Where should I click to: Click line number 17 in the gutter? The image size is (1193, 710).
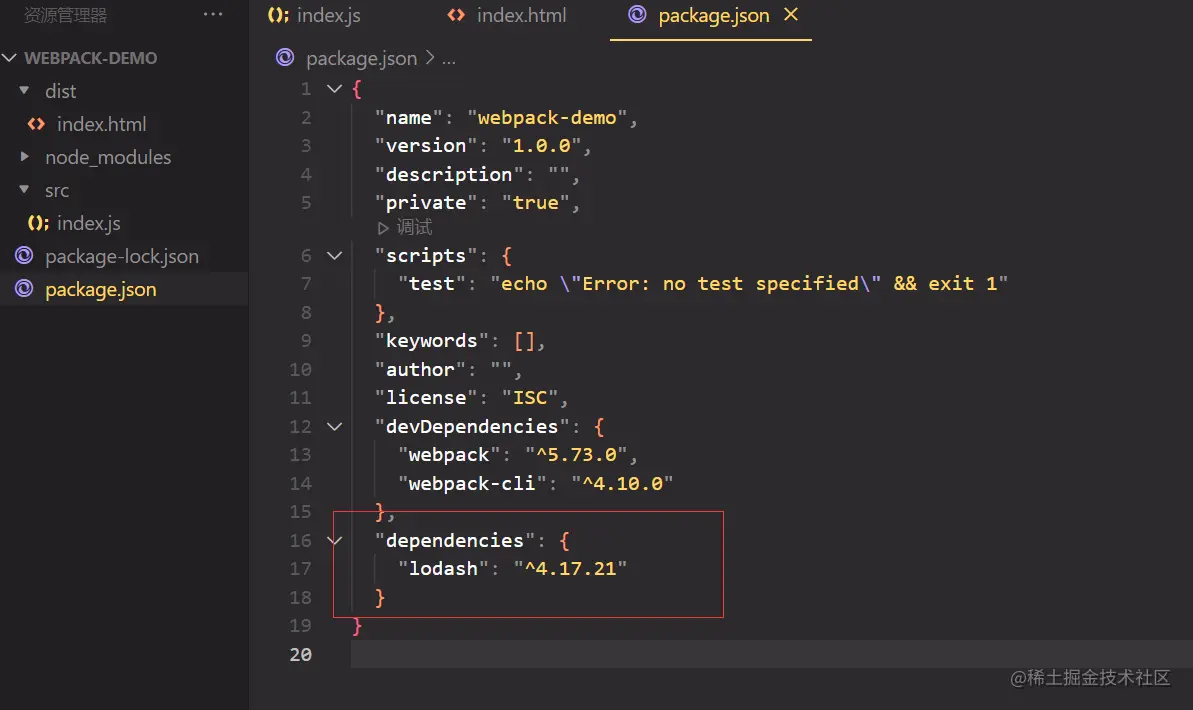coord(301,568)
